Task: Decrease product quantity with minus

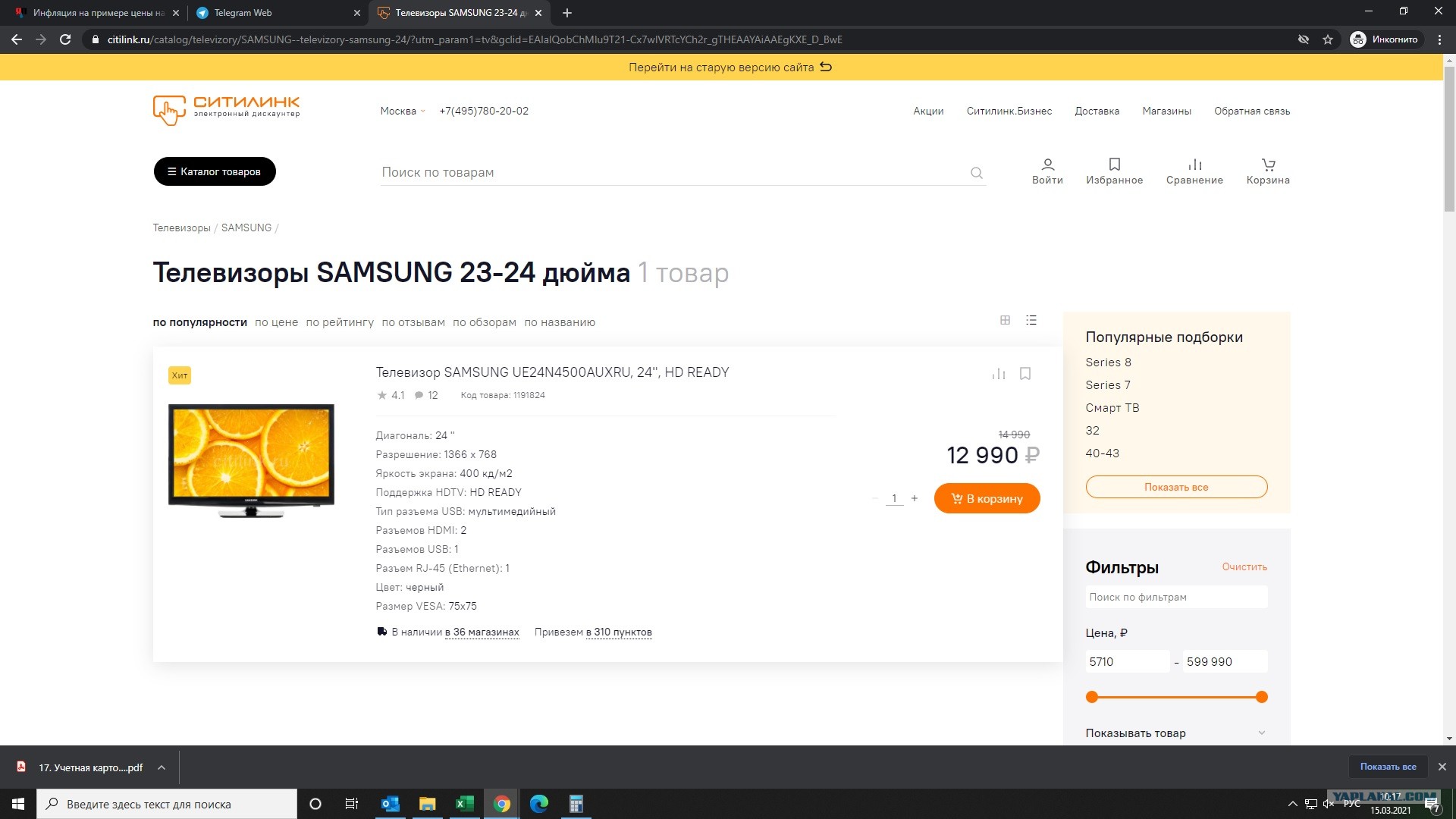Action: pos(874,498)
